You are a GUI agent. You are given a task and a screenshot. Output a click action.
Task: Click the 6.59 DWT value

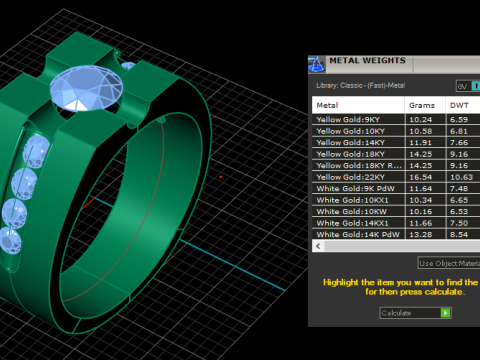[459, 120]
